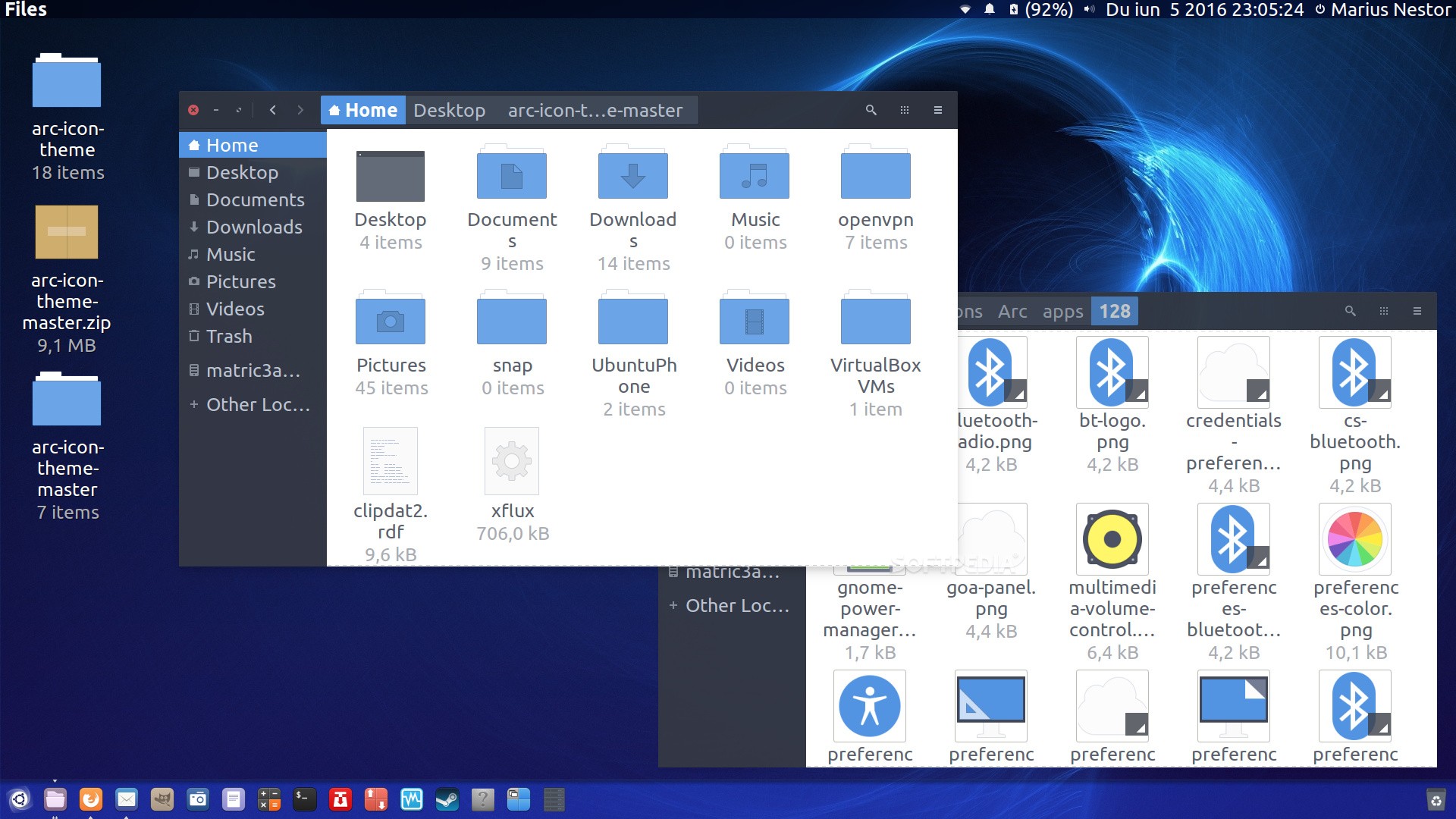Click the search button in Files
The width and height of the screenshot is (1456, 819).
click(868, 109)
